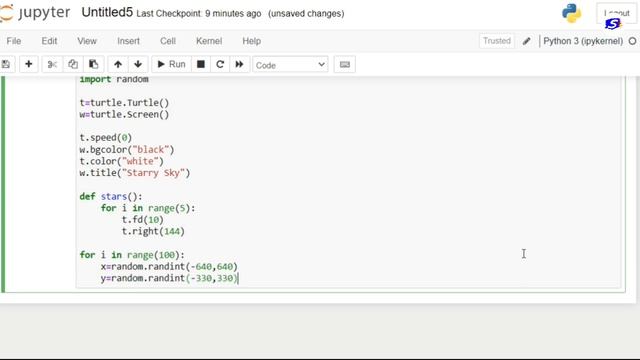This screenshot has width=640, height=360.
Task: Restart the kernel circular arrow icon
Action: click(220, 64)
